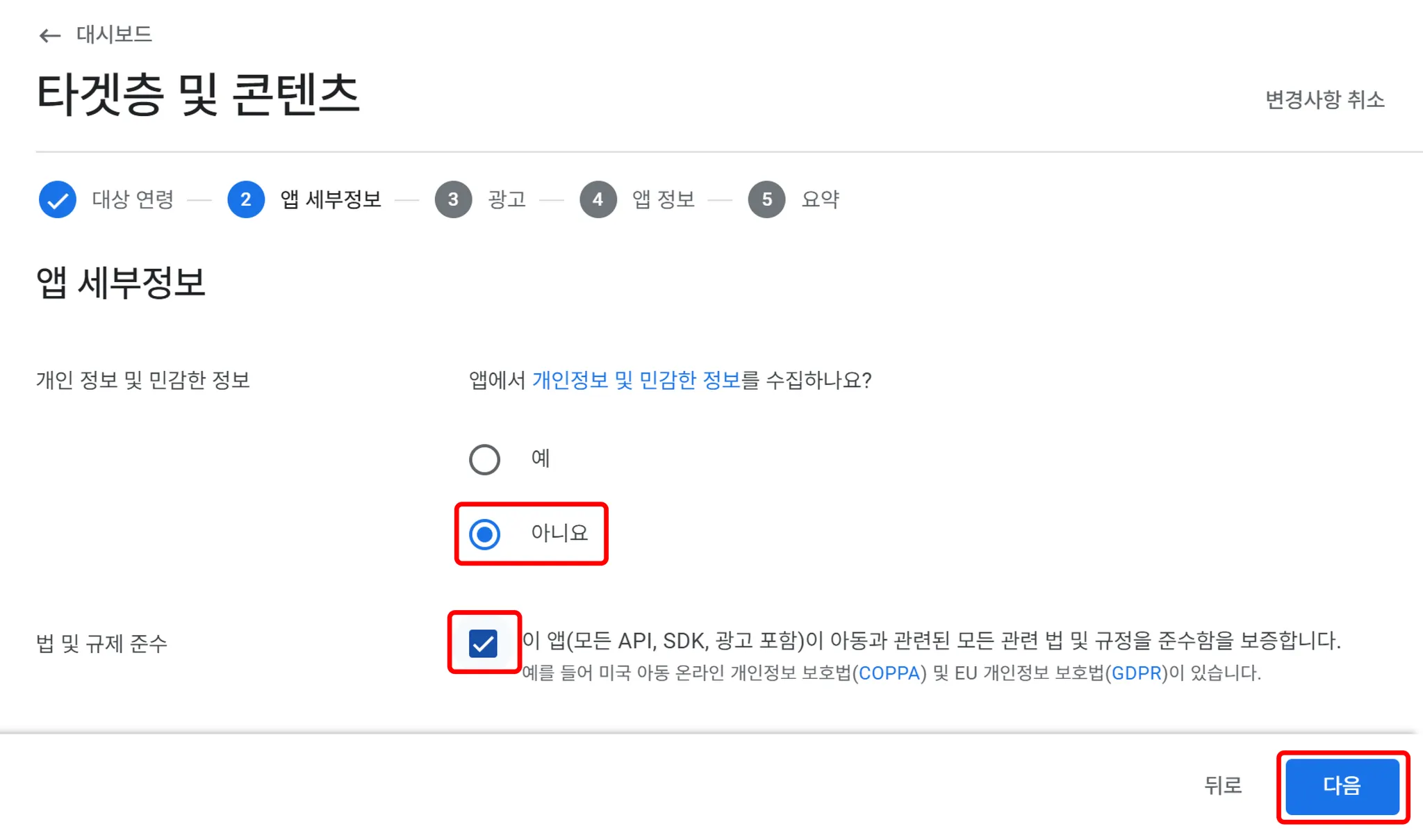Open the 앱 세부정보 step label
1423x840 pixels.
coord(331,200)
